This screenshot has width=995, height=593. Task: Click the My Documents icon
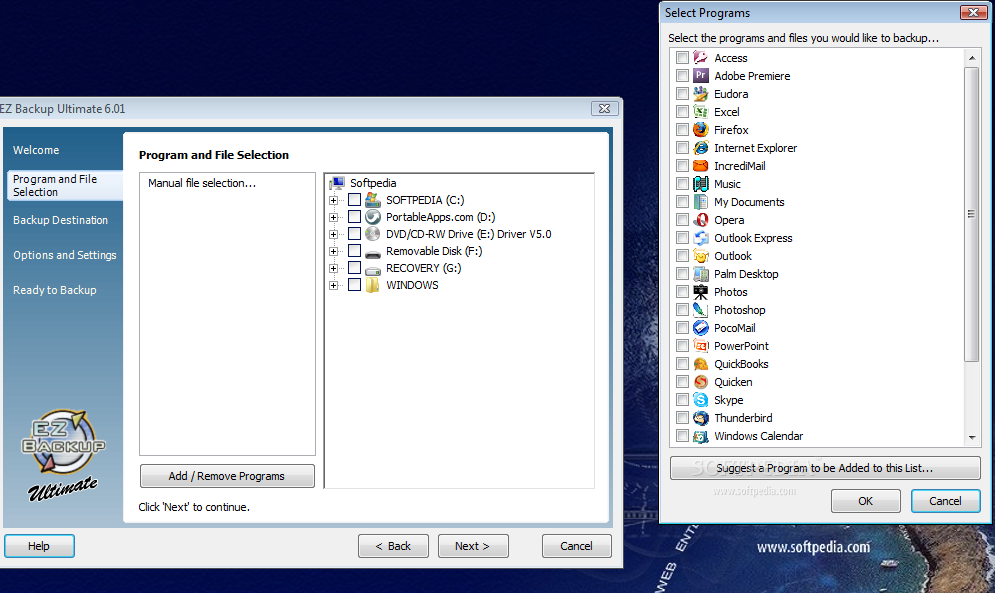point(701,202)
